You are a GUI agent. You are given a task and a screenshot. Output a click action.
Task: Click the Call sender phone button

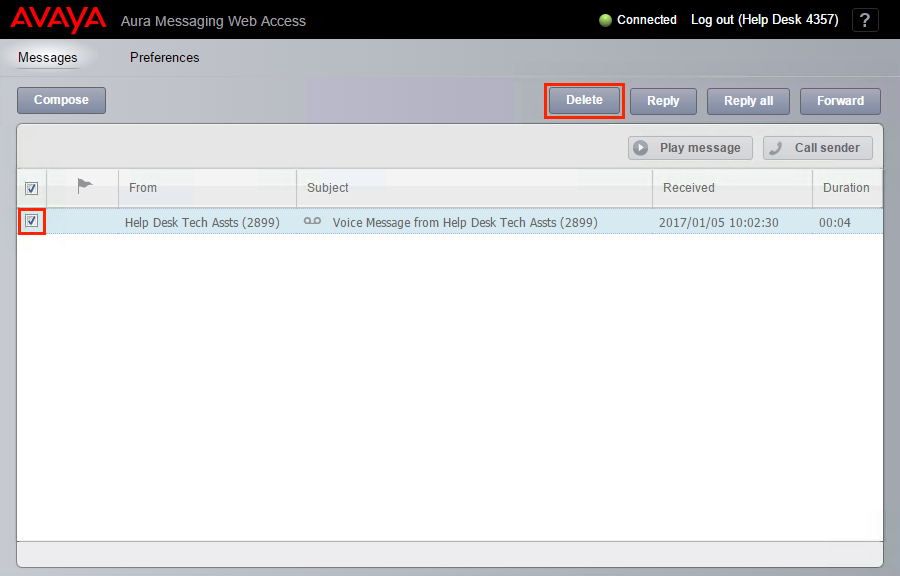[817, 148]
